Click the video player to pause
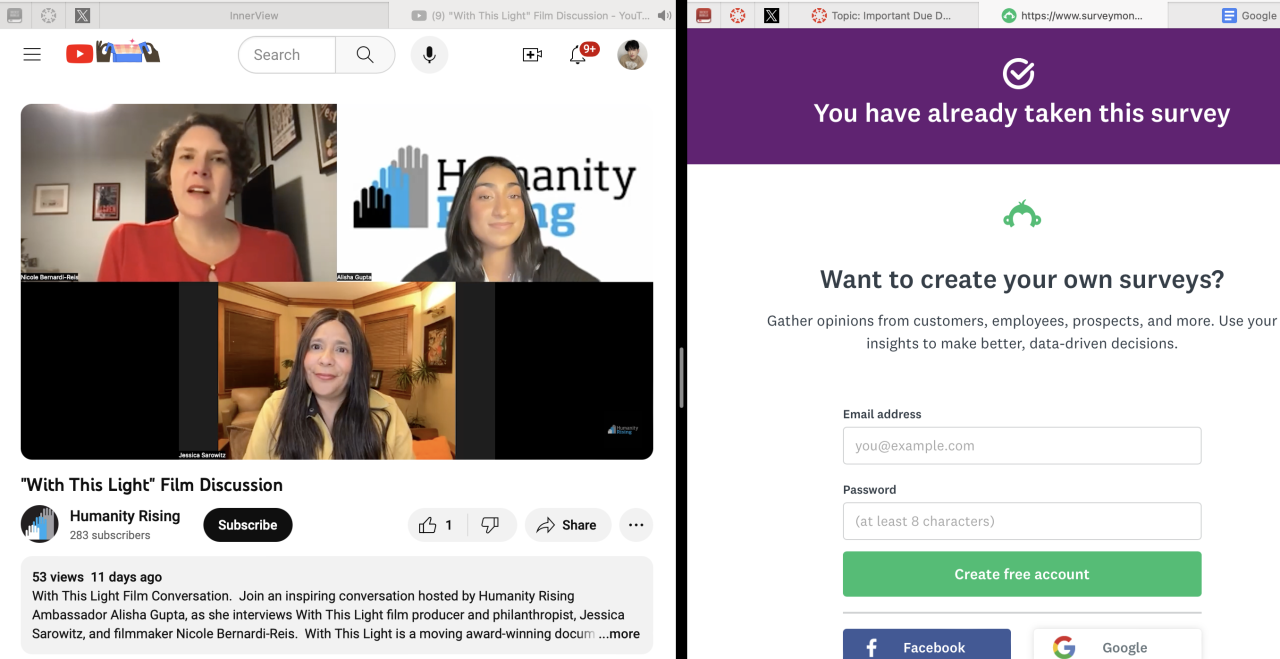 tap(337, 281)
